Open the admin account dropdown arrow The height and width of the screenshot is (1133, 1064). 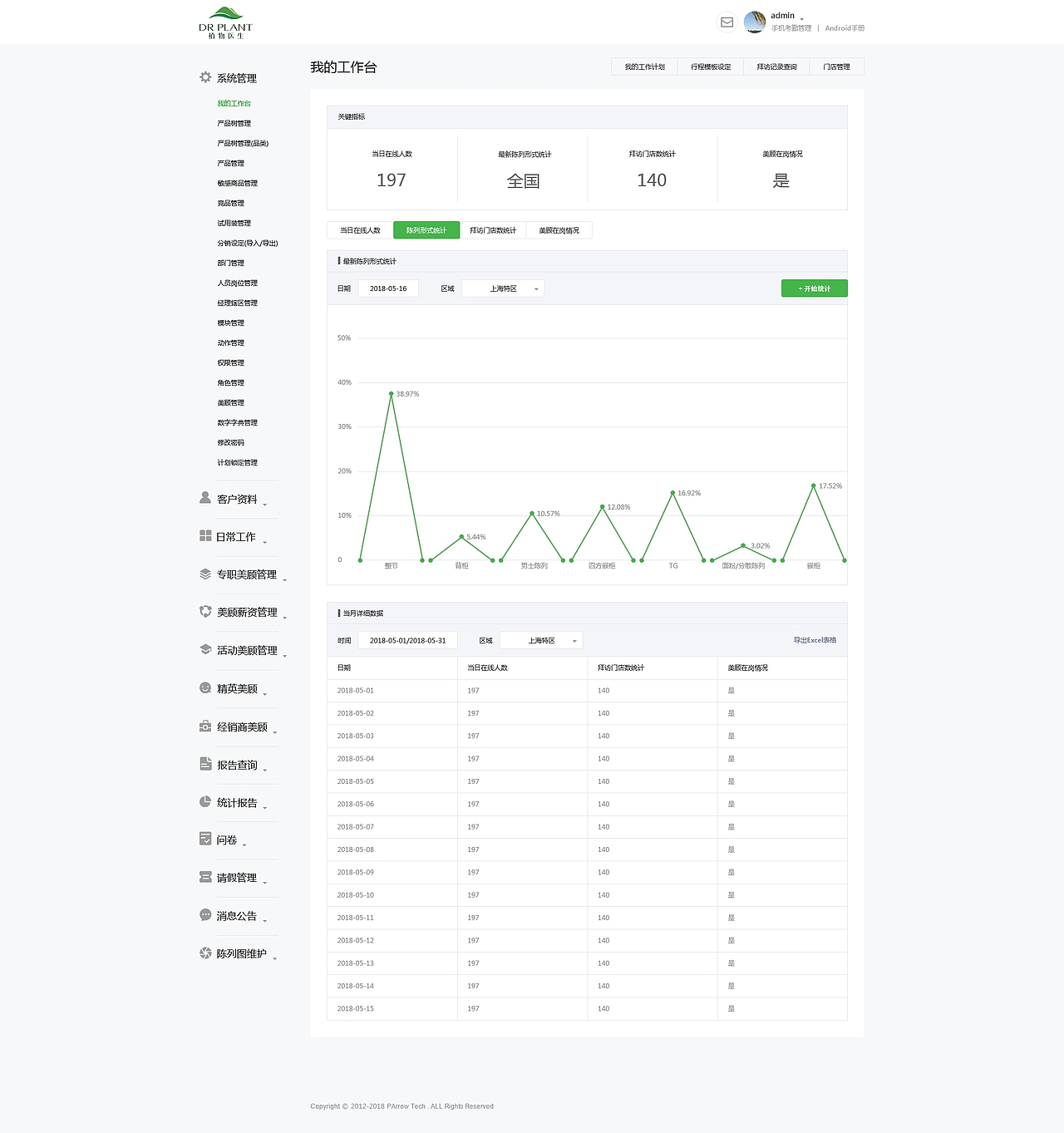[802, 18]
